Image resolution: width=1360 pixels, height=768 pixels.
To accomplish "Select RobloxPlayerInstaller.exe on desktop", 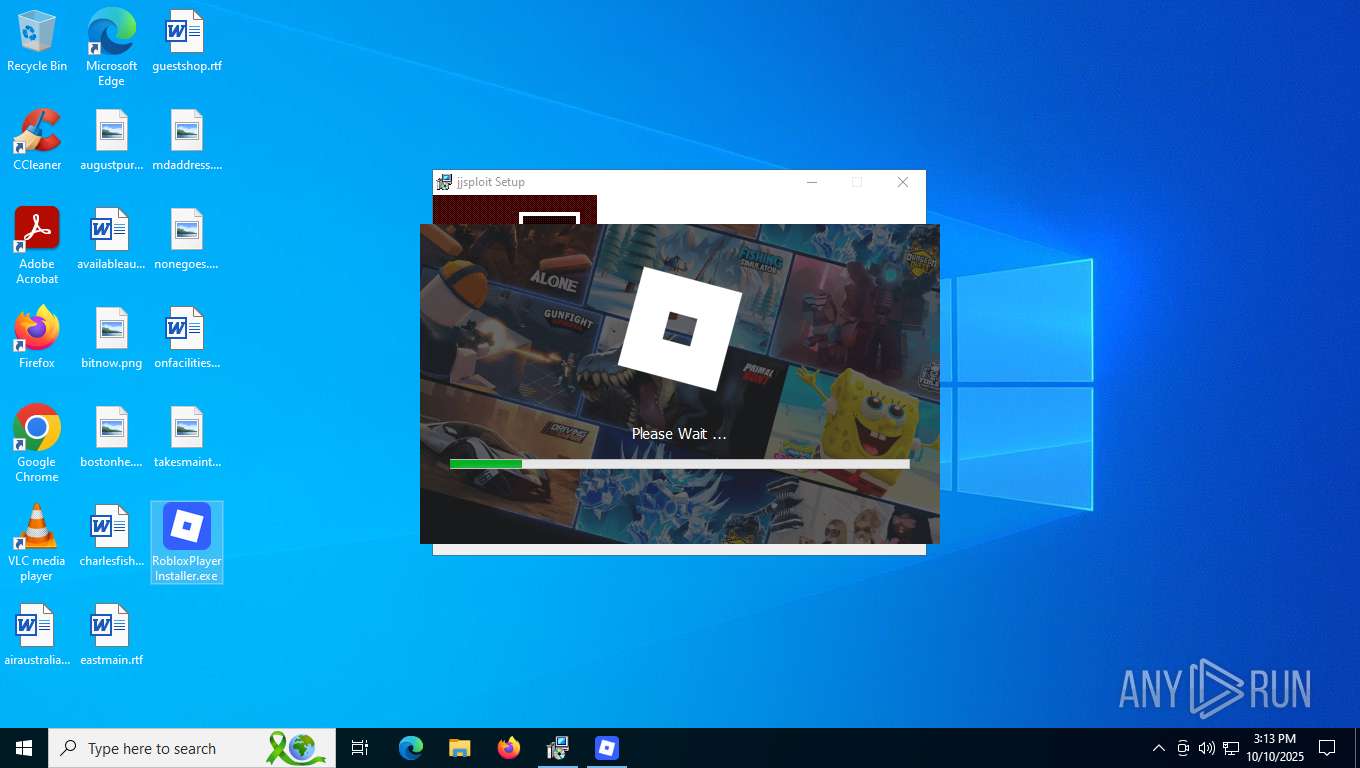I will pyautogui.click(x=187, y=542).
